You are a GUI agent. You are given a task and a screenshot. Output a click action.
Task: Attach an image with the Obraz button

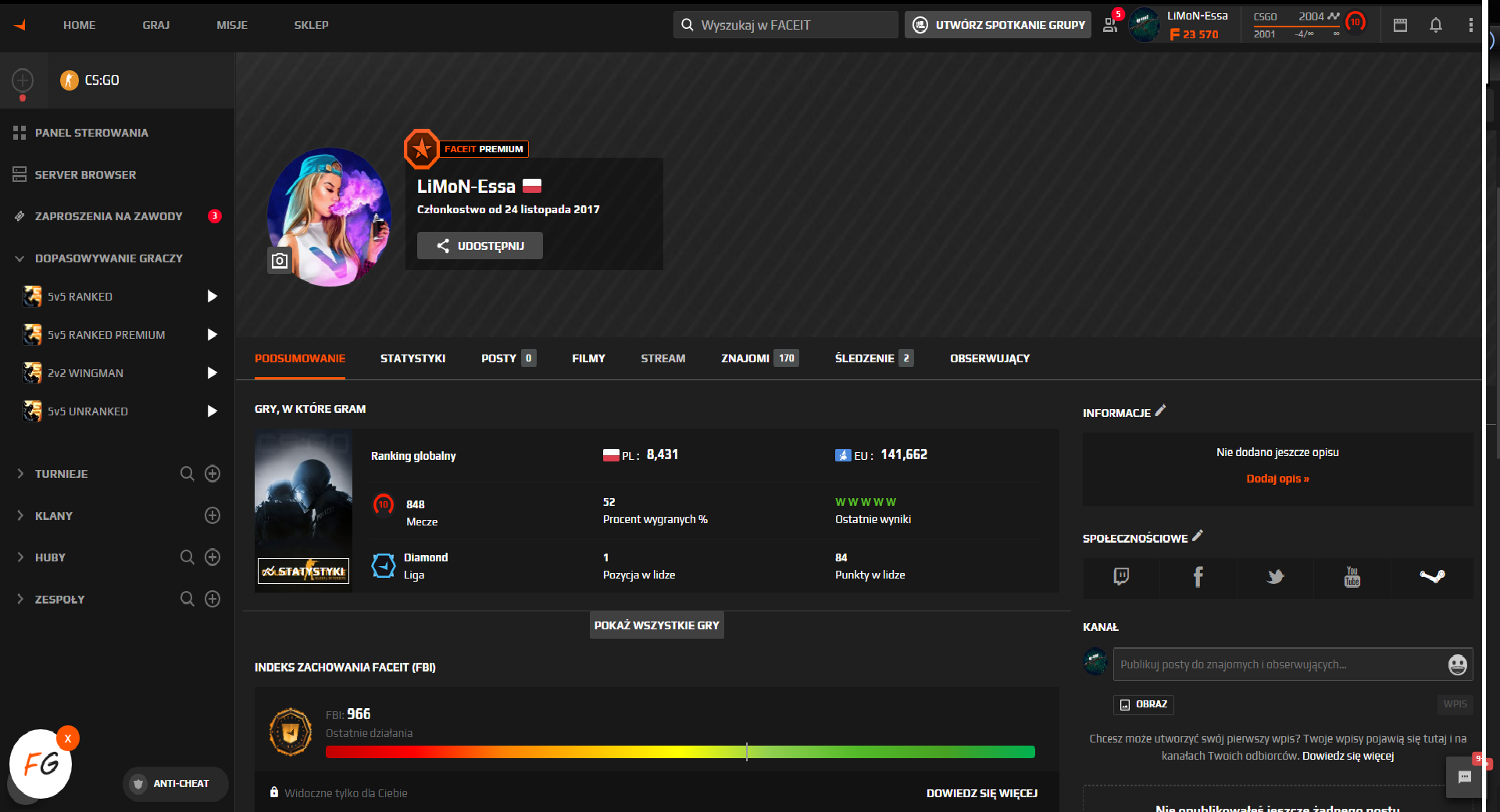click(x=1143, y=704)
